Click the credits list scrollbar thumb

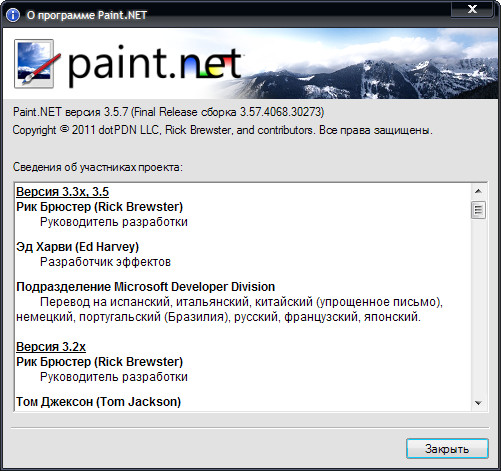coord(478,210)
